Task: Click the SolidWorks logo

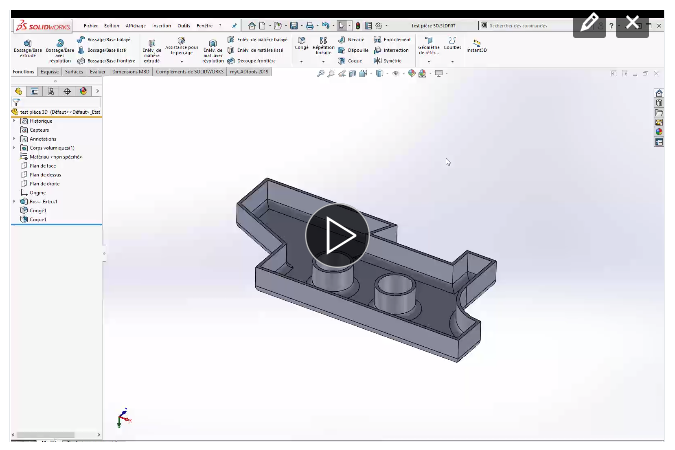Action: tap(43, 26)
